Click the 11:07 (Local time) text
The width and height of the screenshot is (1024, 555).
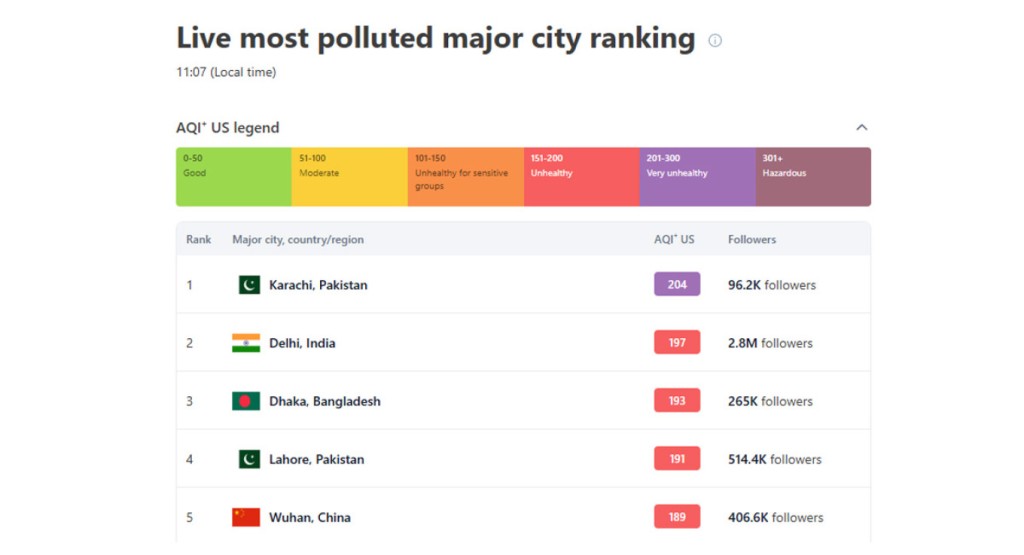[226, 72]
